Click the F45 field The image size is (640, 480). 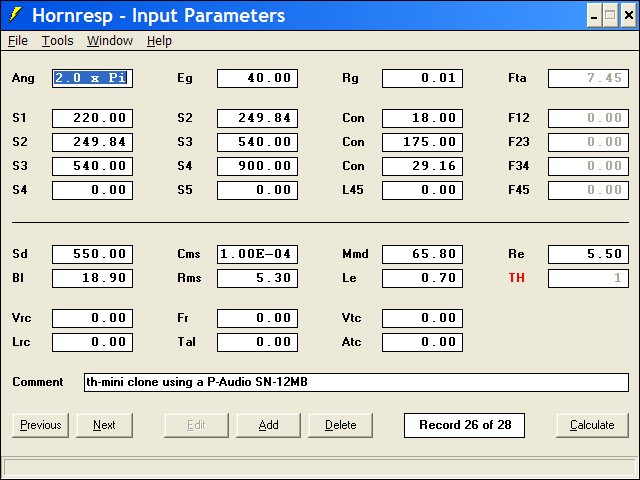[x=588, y=190]
